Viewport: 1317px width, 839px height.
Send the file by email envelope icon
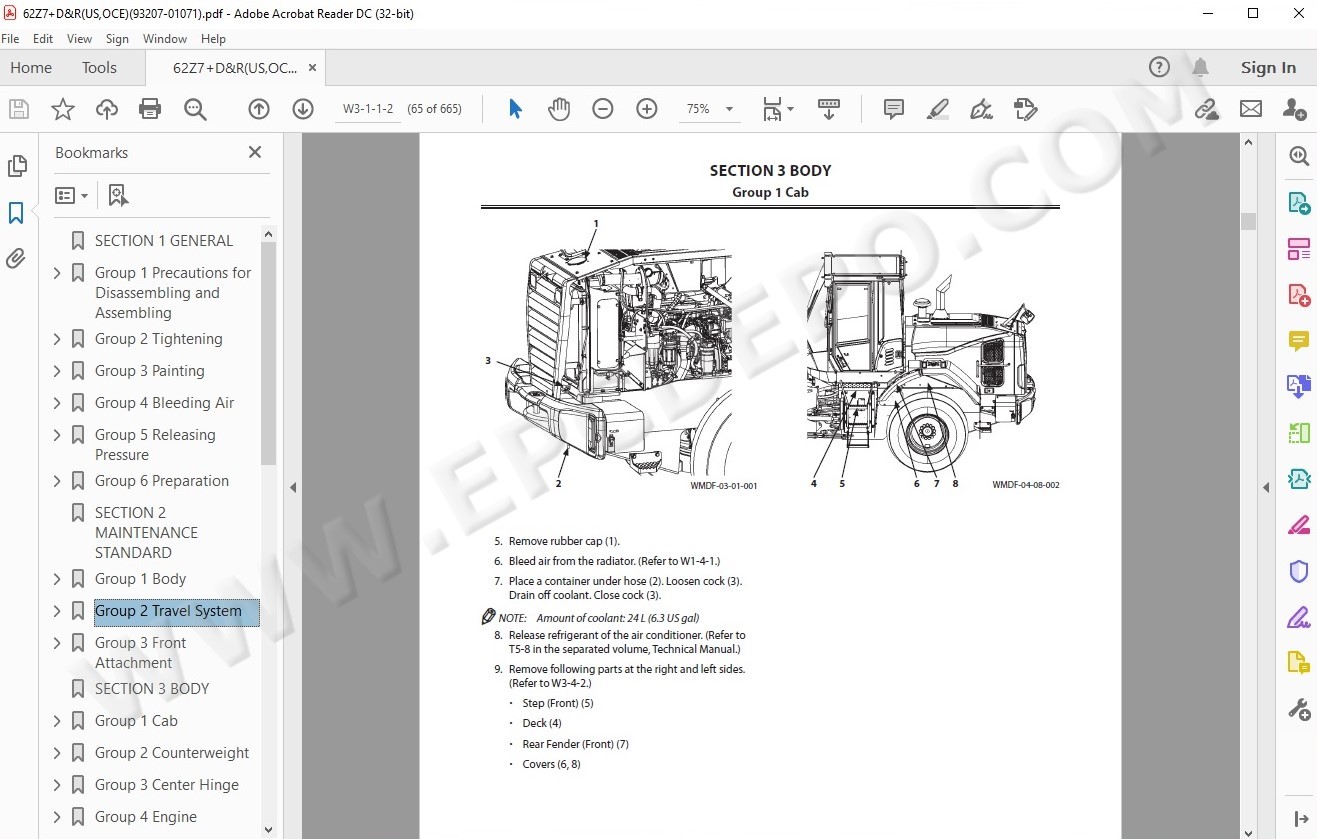1251,109
